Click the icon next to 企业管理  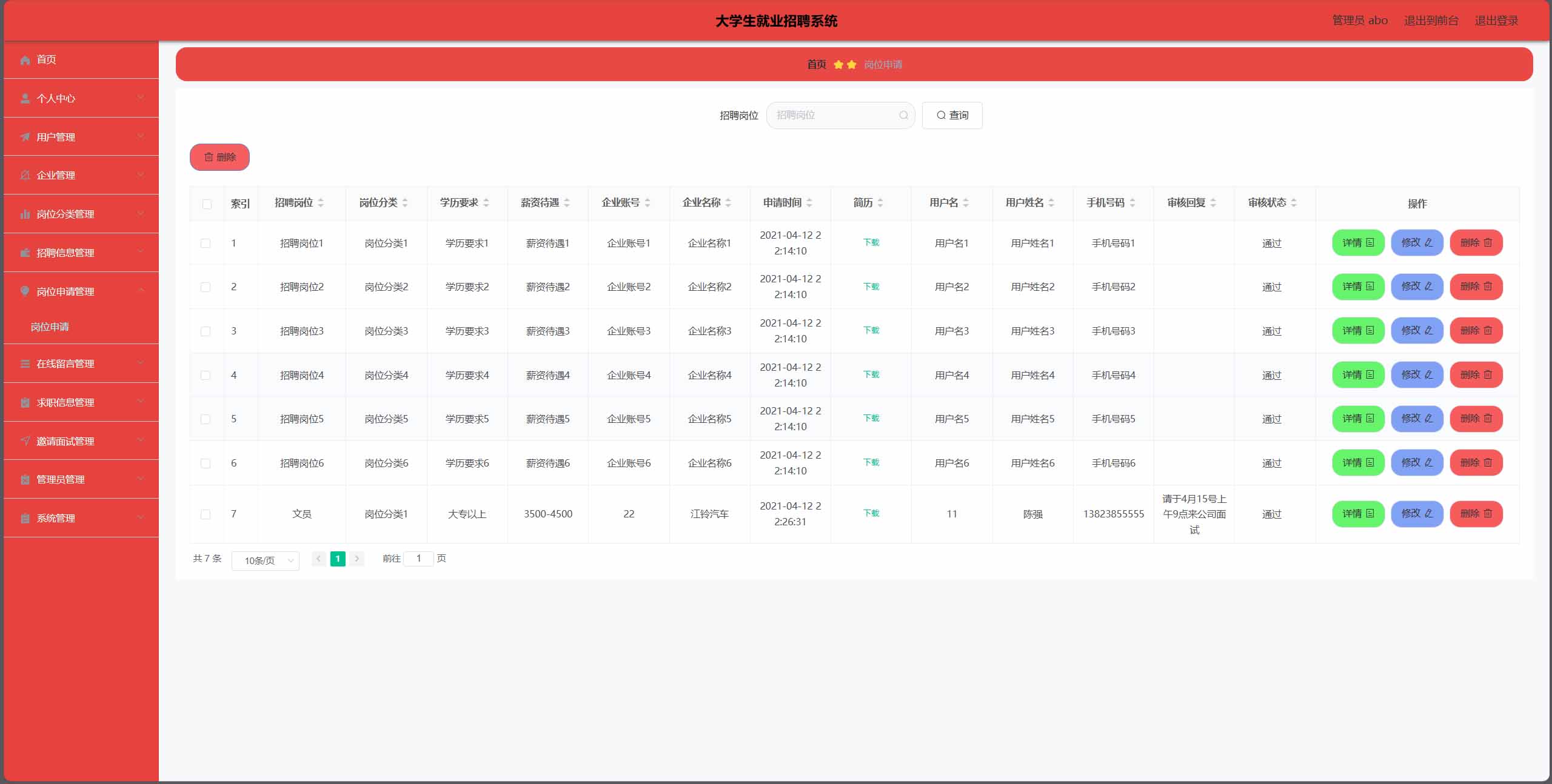[25, 175]
